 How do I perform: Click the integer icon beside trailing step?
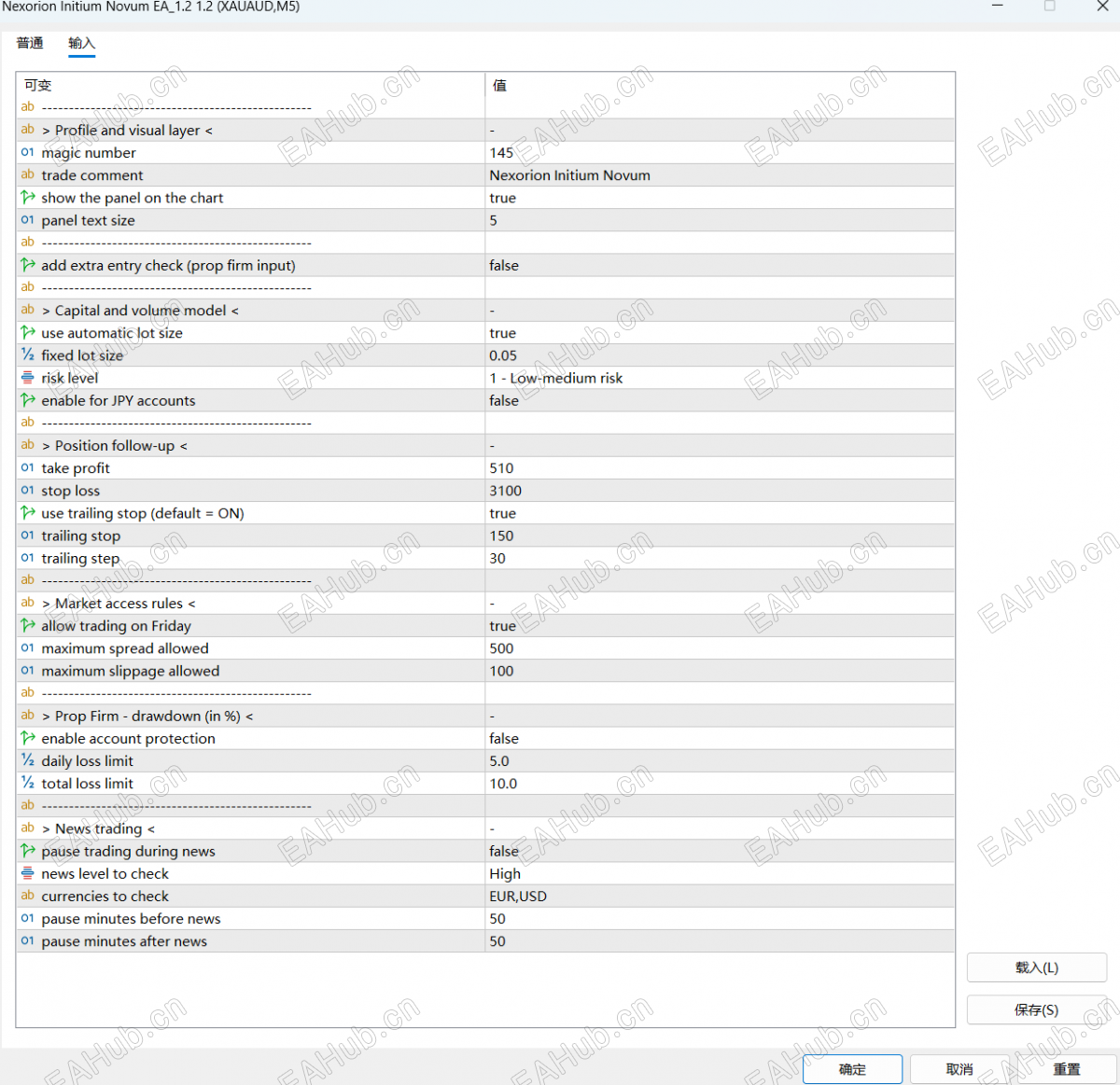click(28, 558)
